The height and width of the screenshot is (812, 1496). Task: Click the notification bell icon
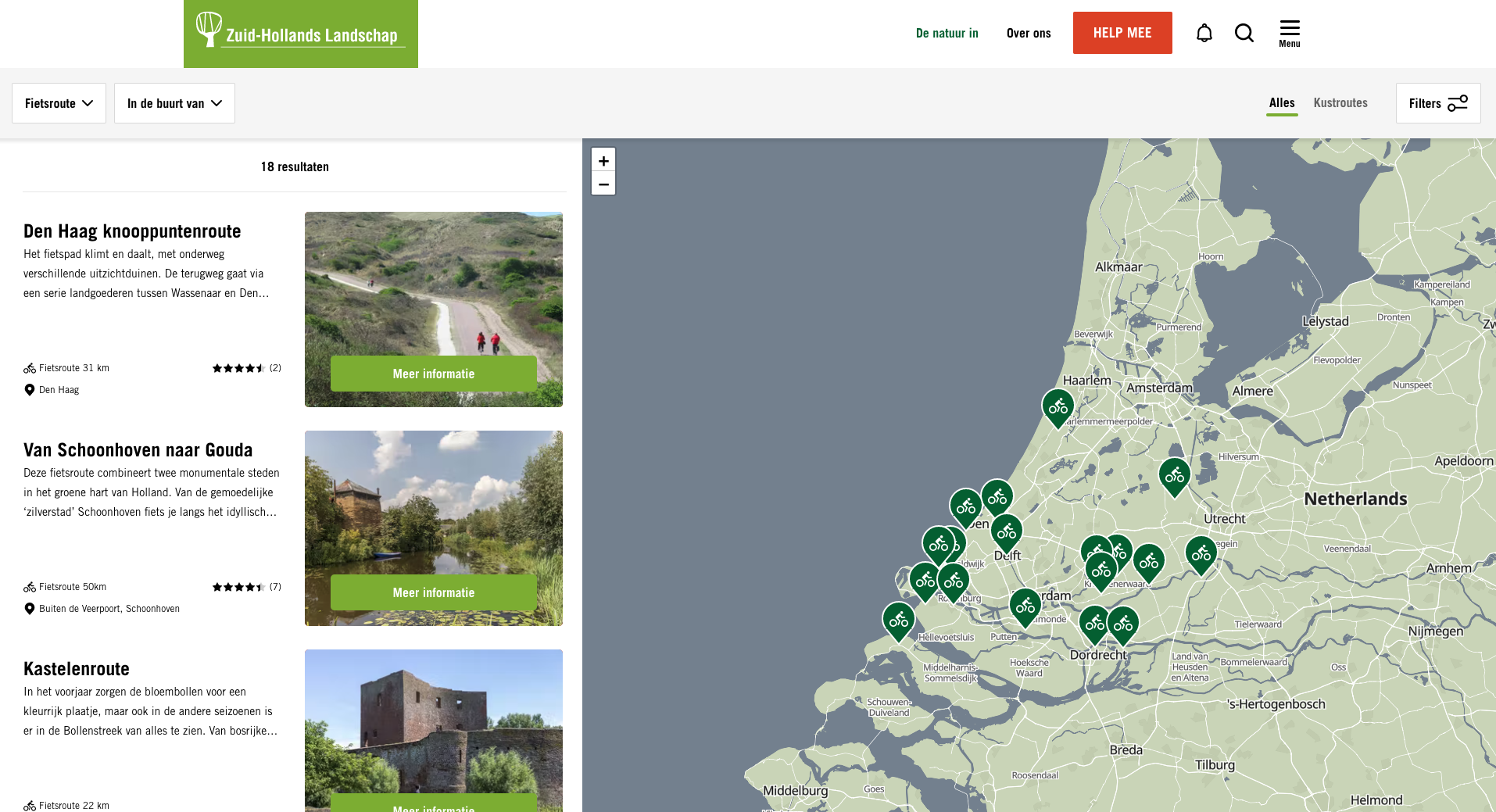click(x=1204, y=33)
